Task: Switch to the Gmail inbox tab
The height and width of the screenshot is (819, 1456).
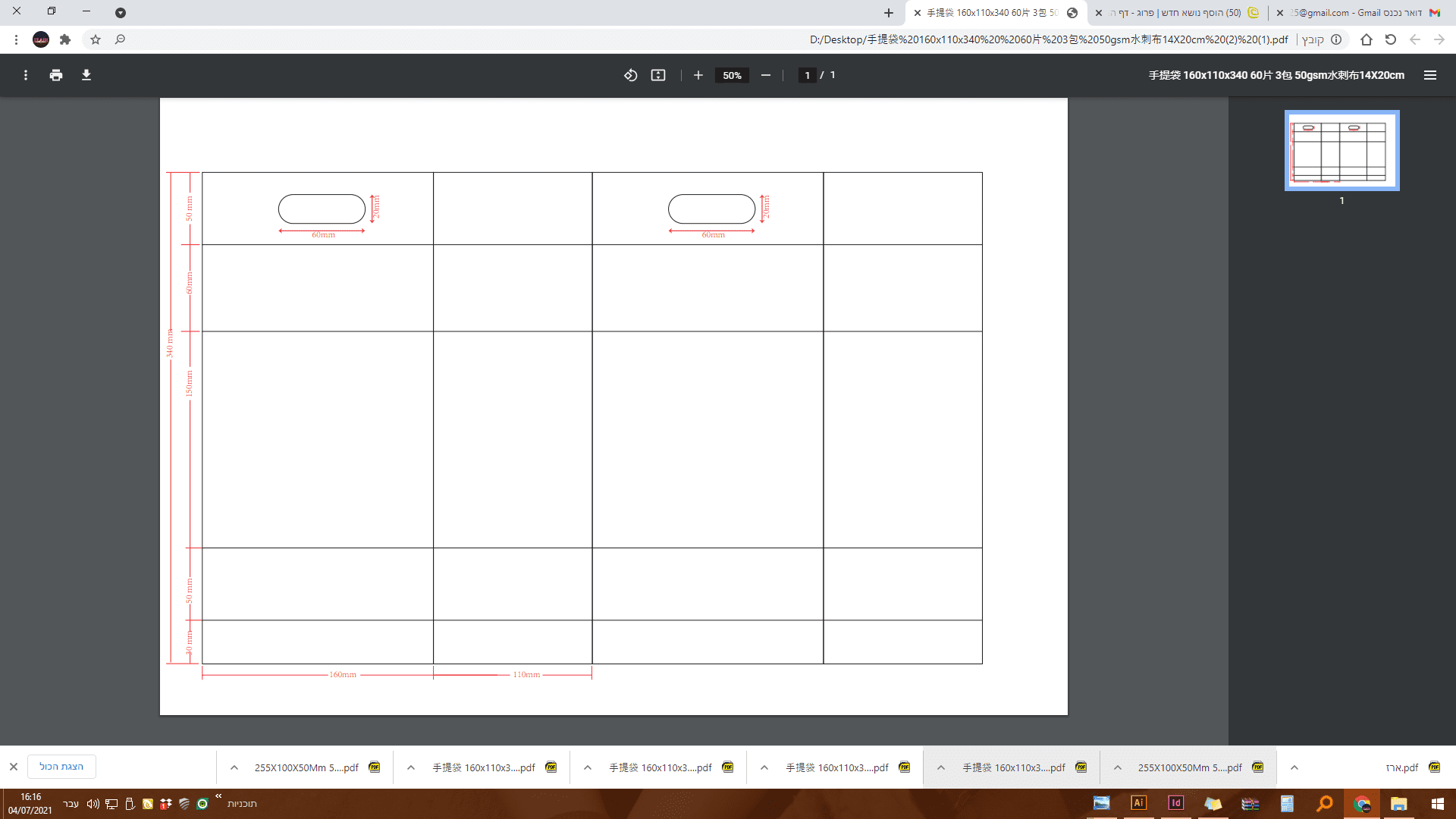Action: (1357, 13)
